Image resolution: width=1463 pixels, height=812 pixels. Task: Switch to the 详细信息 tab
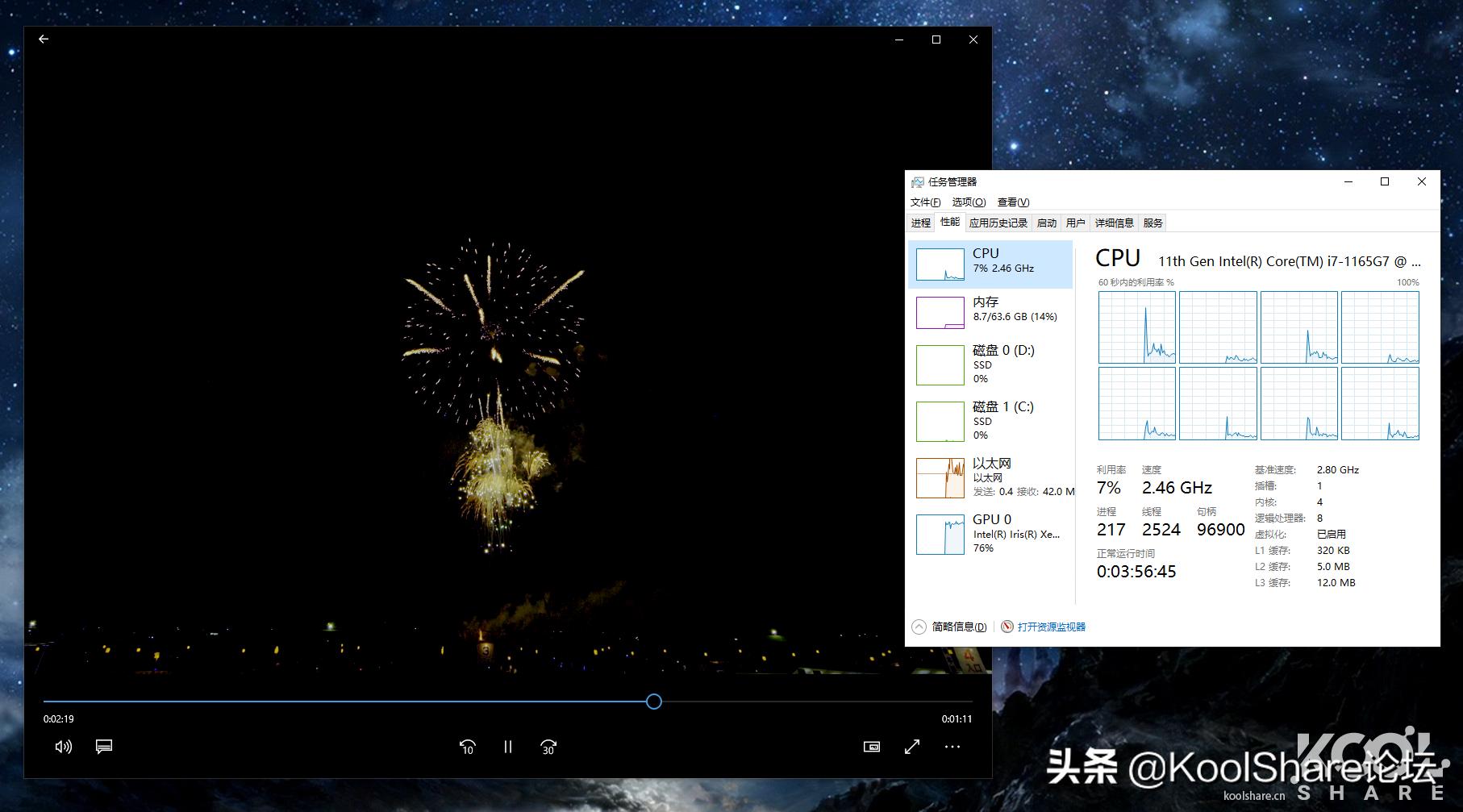[1115, 223]
